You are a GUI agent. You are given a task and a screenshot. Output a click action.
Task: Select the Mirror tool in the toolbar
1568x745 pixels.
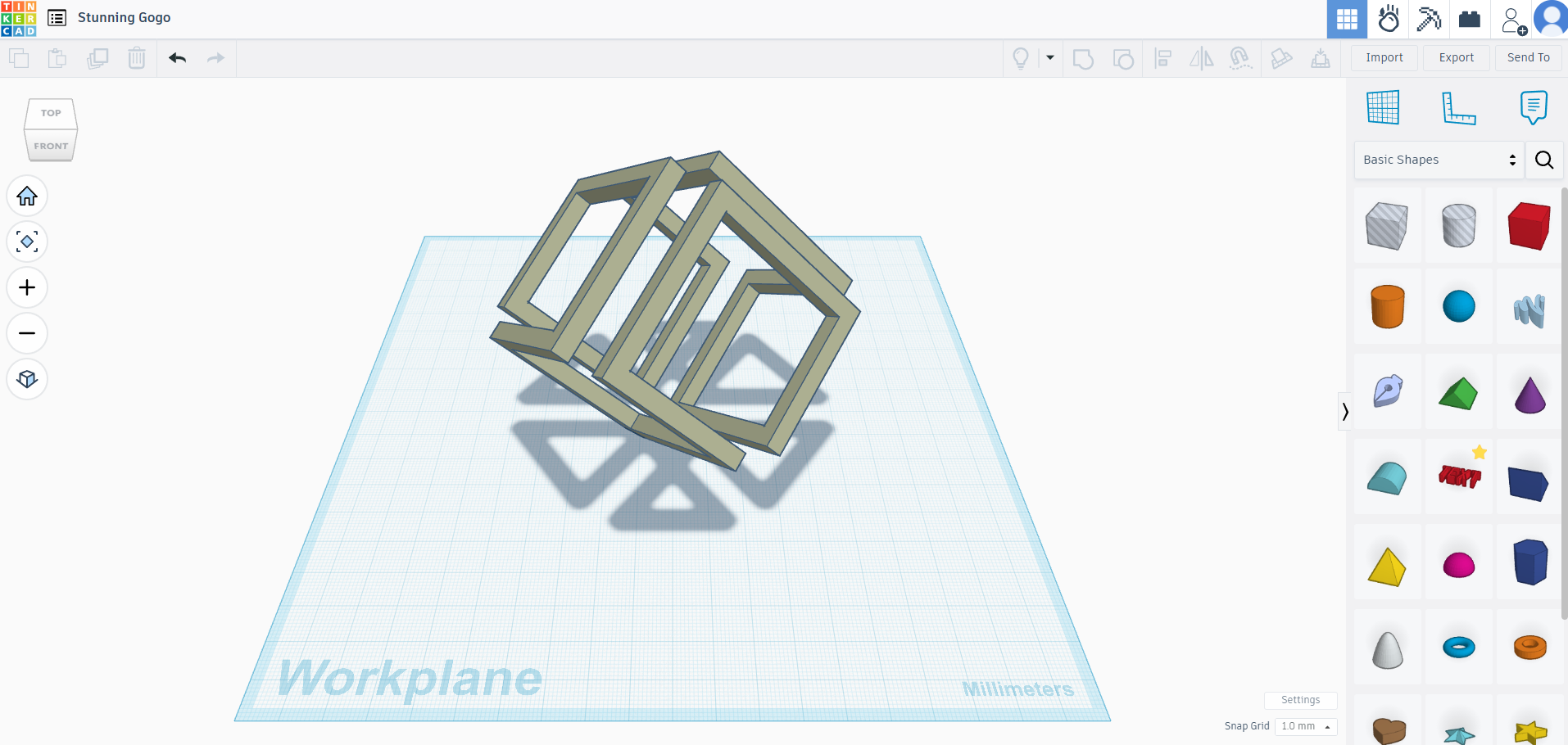tap(1202, 58)
